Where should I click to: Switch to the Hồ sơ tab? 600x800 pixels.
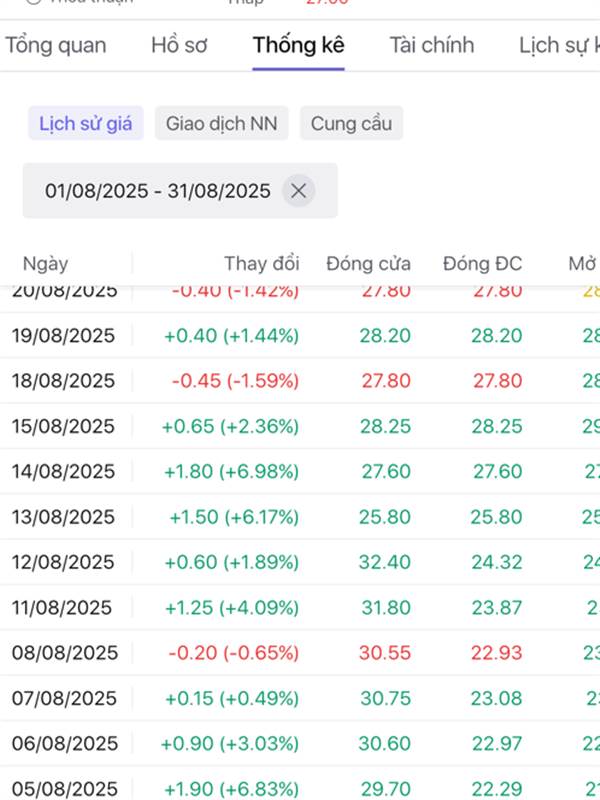(x=179, y=45)
